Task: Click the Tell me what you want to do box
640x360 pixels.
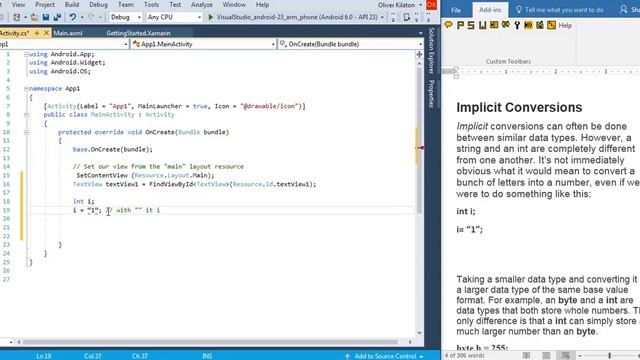Action: 560,10
